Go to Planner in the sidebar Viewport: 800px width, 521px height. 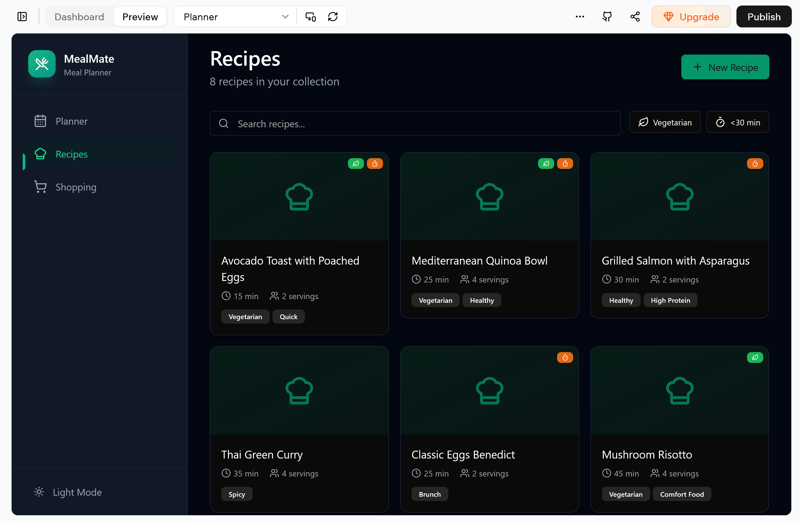[71, 121]
